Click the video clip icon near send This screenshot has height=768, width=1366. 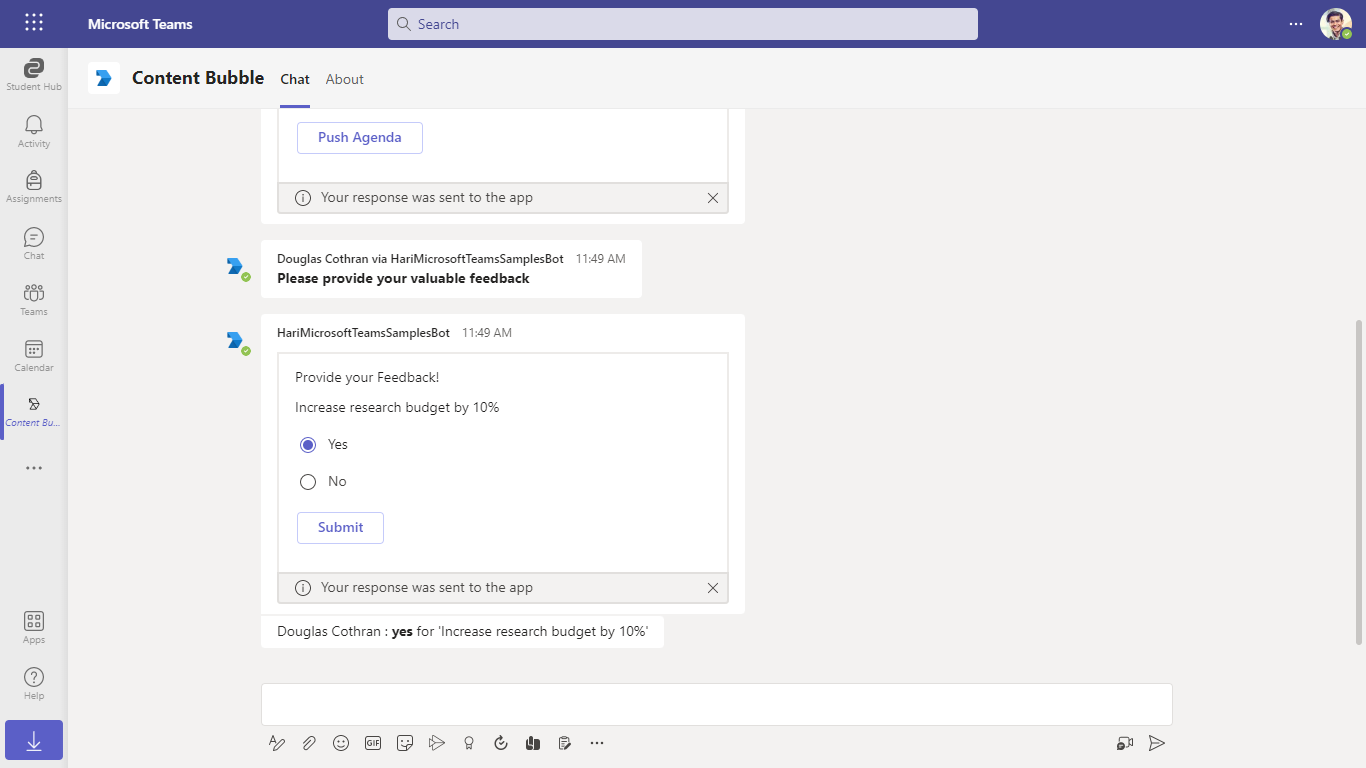click(x=1125, y=743)
